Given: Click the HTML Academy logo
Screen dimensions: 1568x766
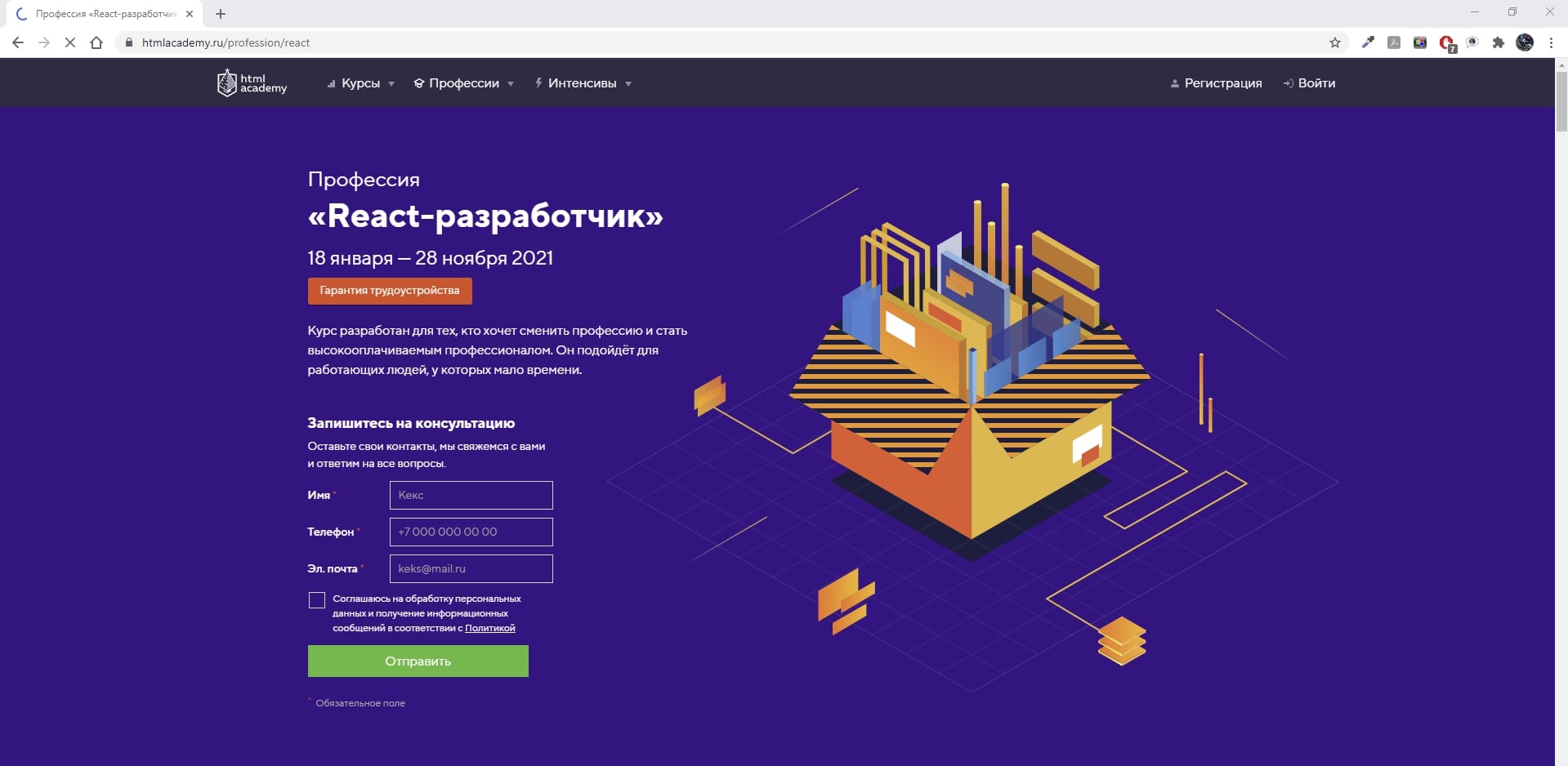Looking at the screenshot, I should 252,82.
